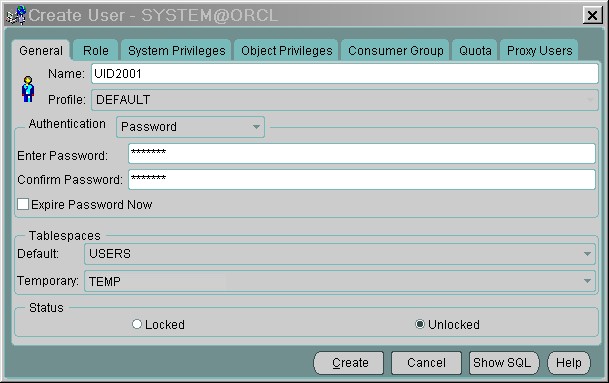
Task: Click the Create button
Action: pyautogui.click(x=349, y=363)
